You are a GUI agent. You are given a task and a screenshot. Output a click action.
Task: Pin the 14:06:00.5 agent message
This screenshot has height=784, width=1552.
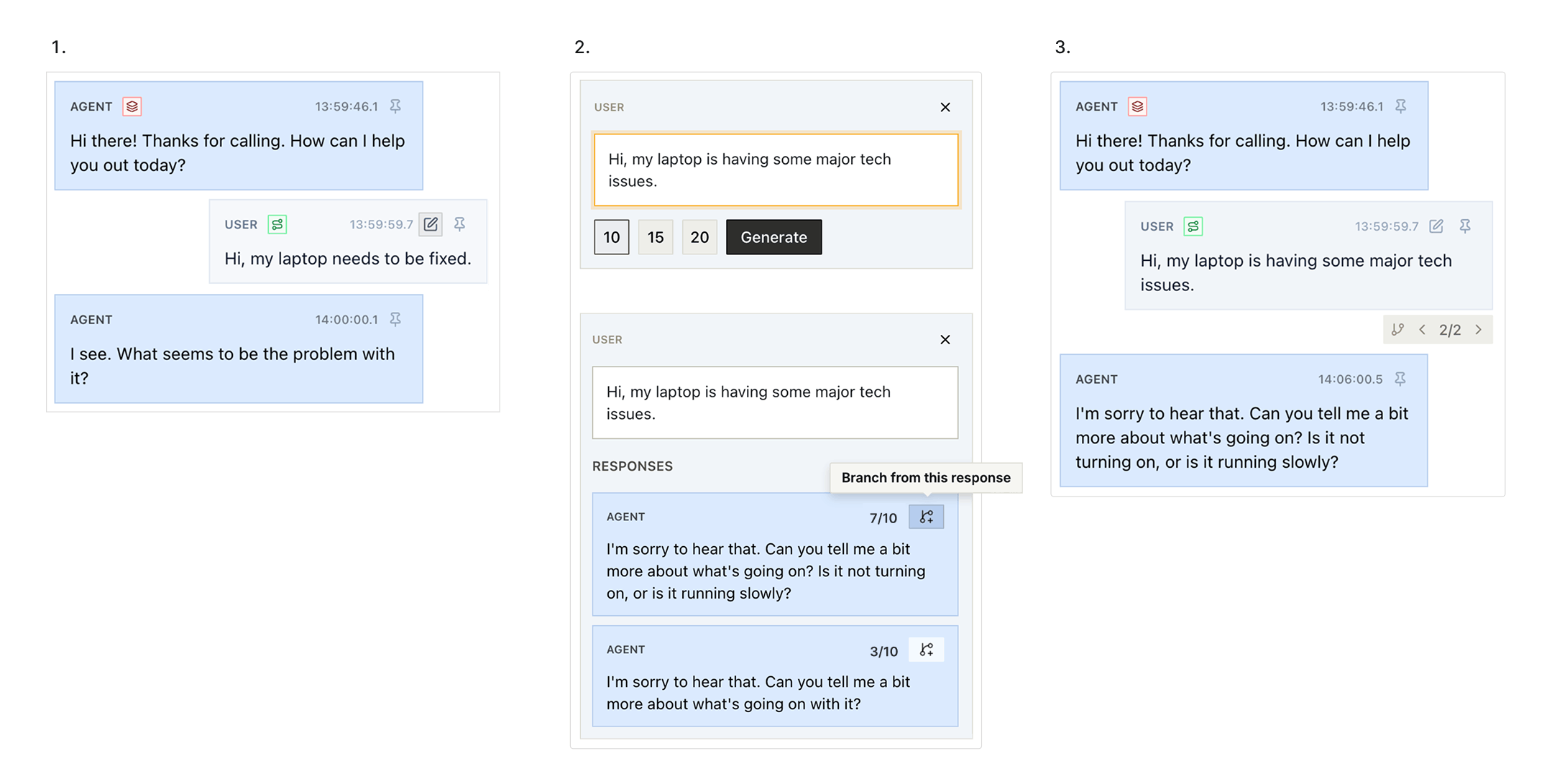tap(1400, 379)
